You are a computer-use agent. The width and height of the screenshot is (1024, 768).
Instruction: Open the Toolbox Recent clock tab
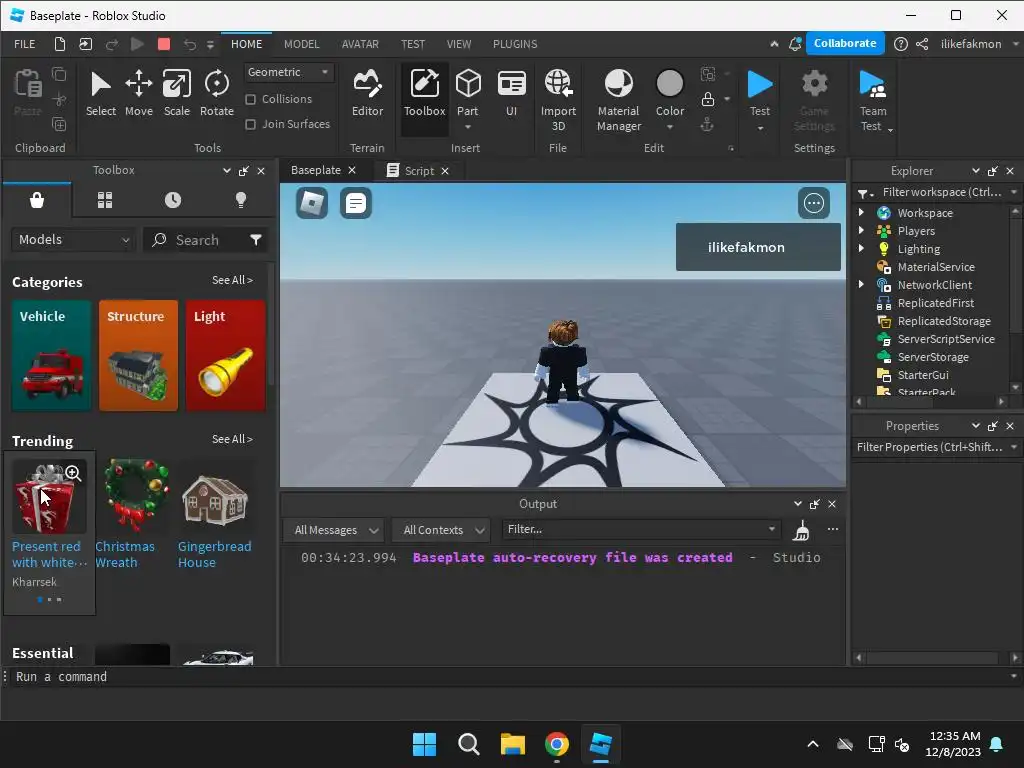(173, 200)
